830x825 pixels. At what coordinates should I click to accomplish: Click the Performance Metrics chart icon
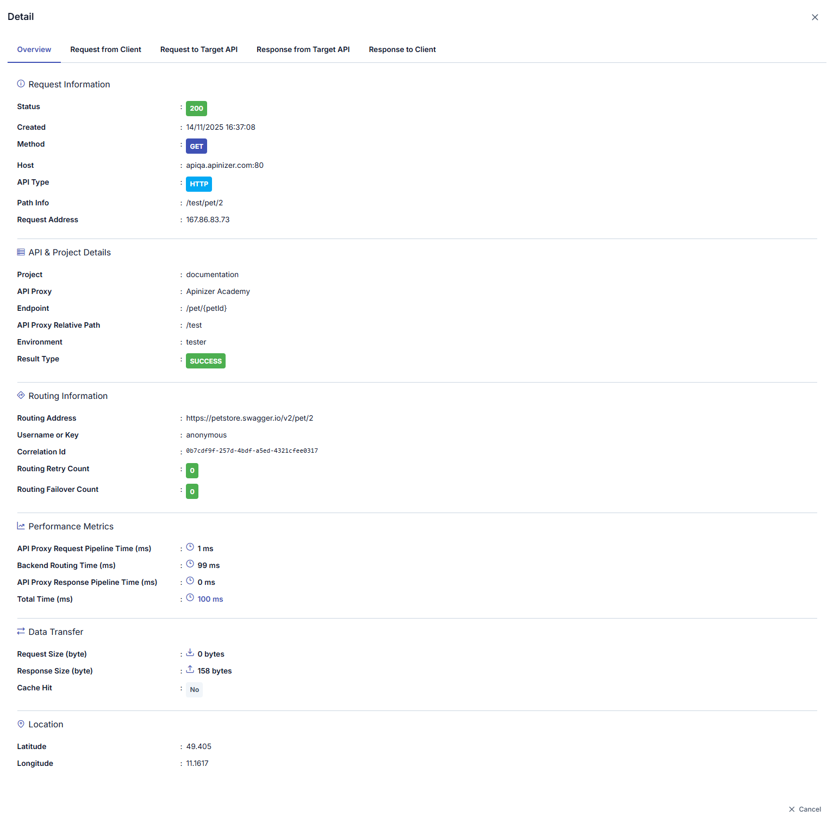21,526
